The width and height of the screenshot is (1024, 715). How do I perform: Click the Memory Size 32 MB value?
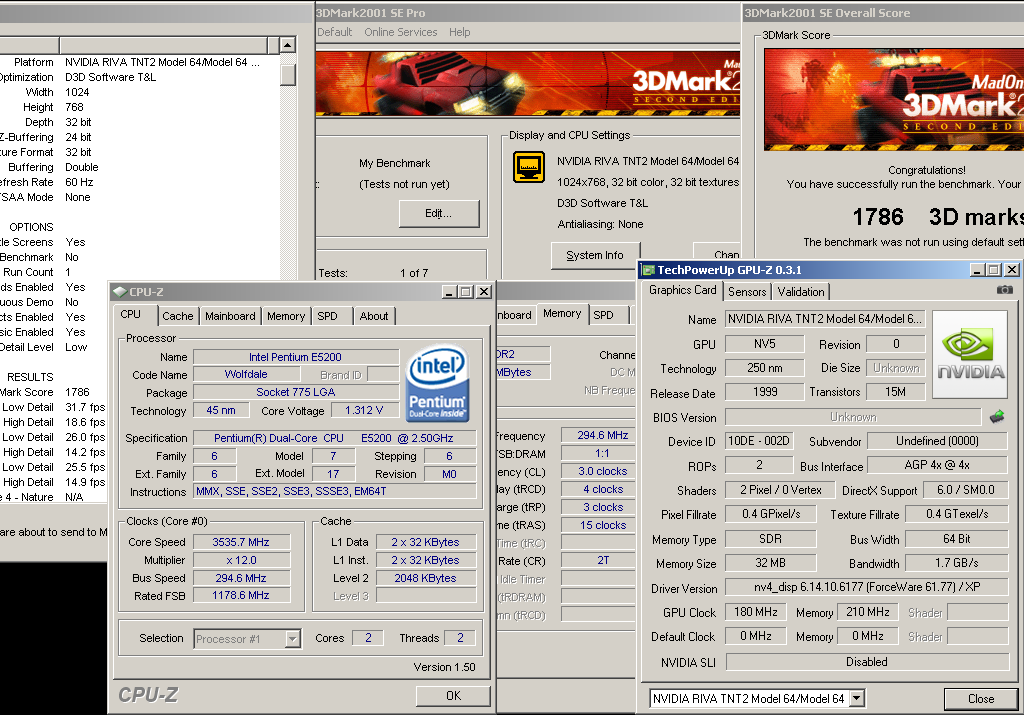[771, 563]
